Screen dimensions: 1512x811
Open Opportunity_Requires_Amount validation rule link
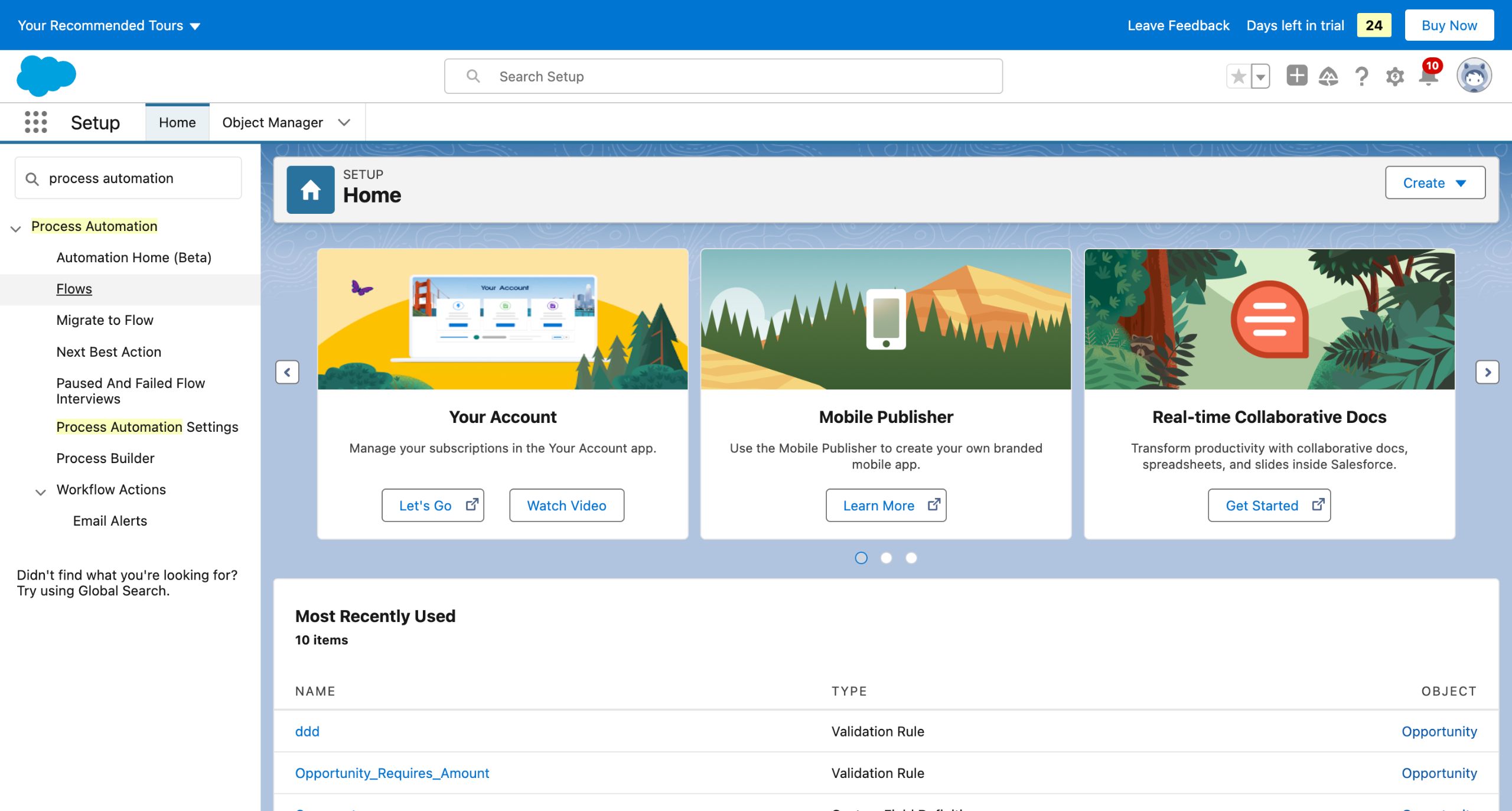(x=392, y=773)
